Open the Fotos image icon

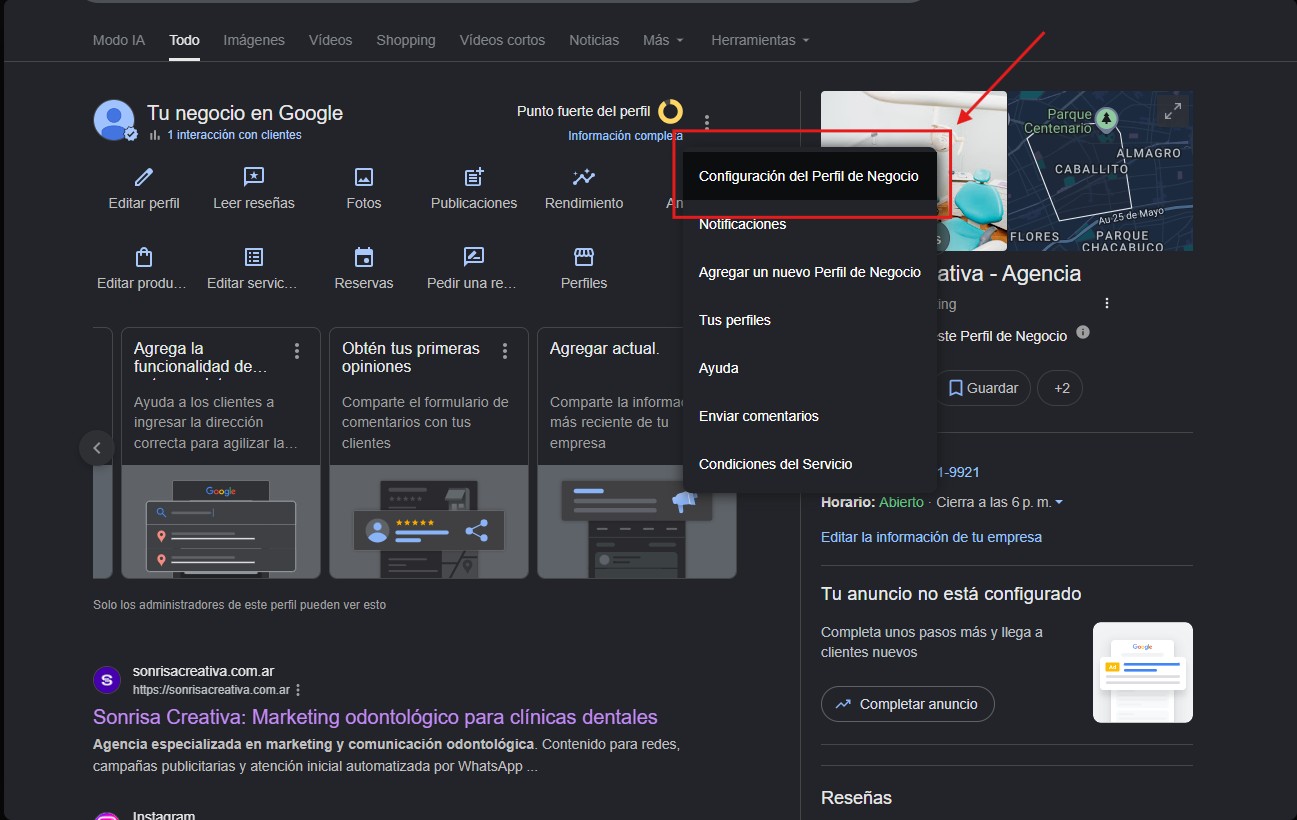(x=364, y=177)
